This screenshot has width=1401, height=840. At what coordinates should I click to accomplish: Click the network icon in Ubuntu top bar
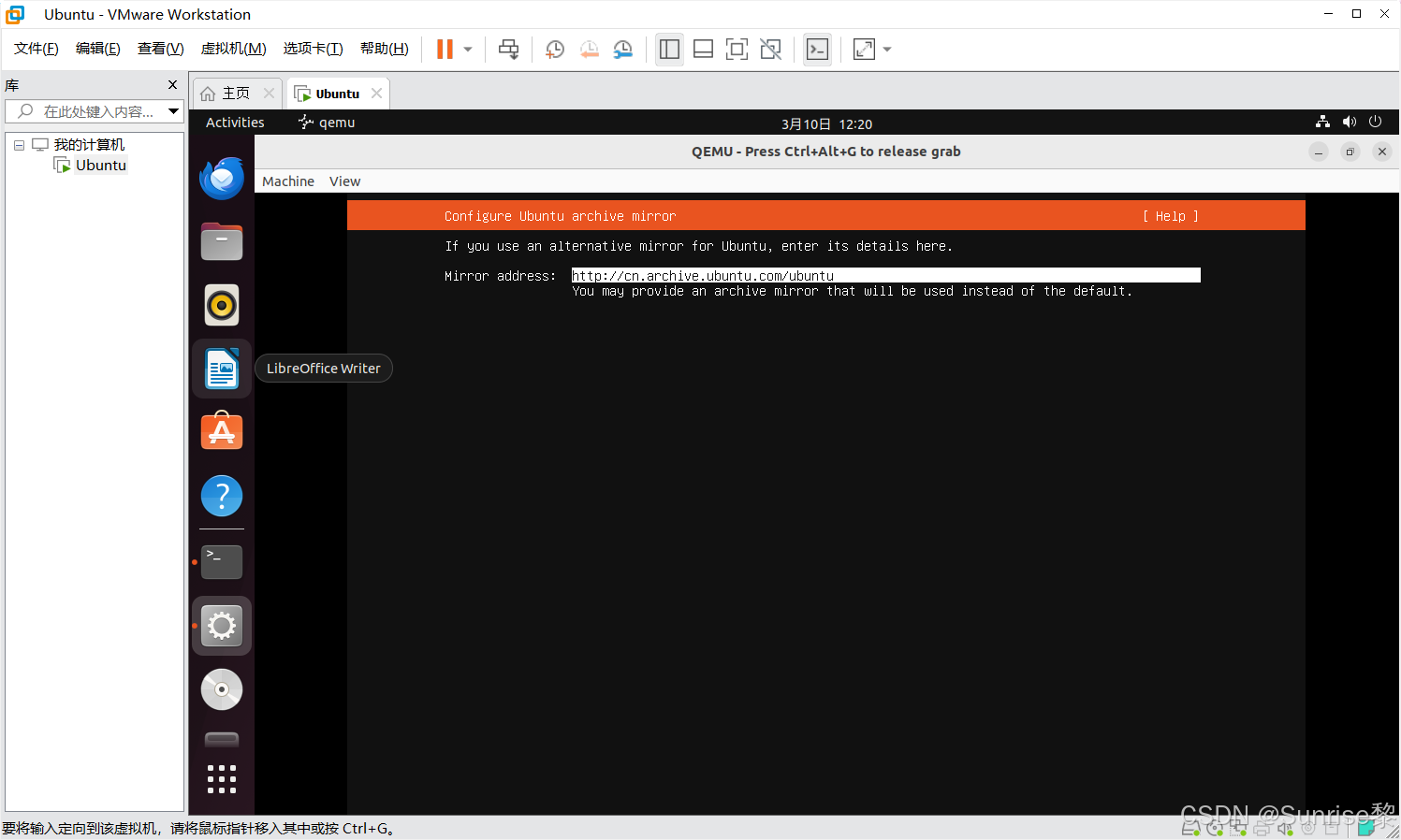point(1322,123)
